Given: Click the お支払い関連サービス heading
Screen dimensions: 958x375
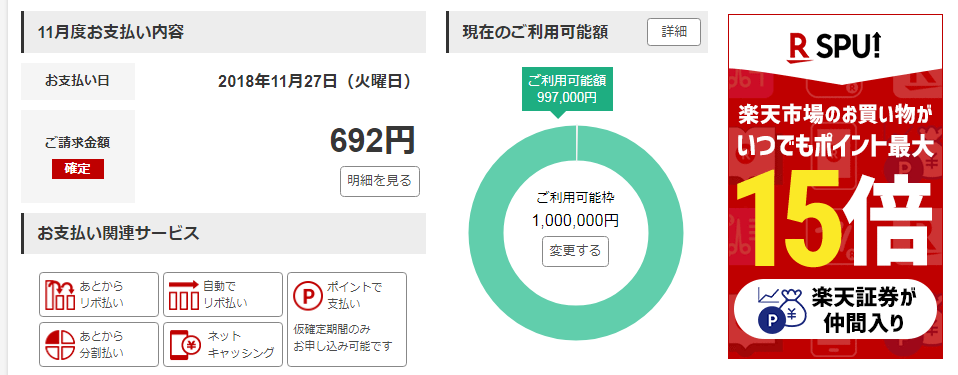Looking at the screenshot, I should coord(119,233).
